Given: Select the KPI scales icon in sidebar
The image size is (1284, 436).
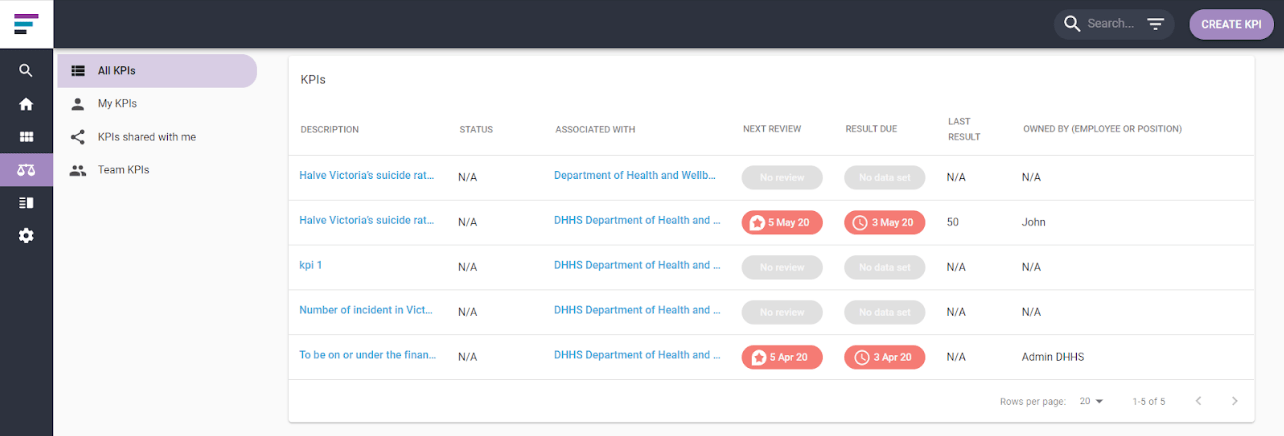Looking at the screenshot, I should pos(26,170).
